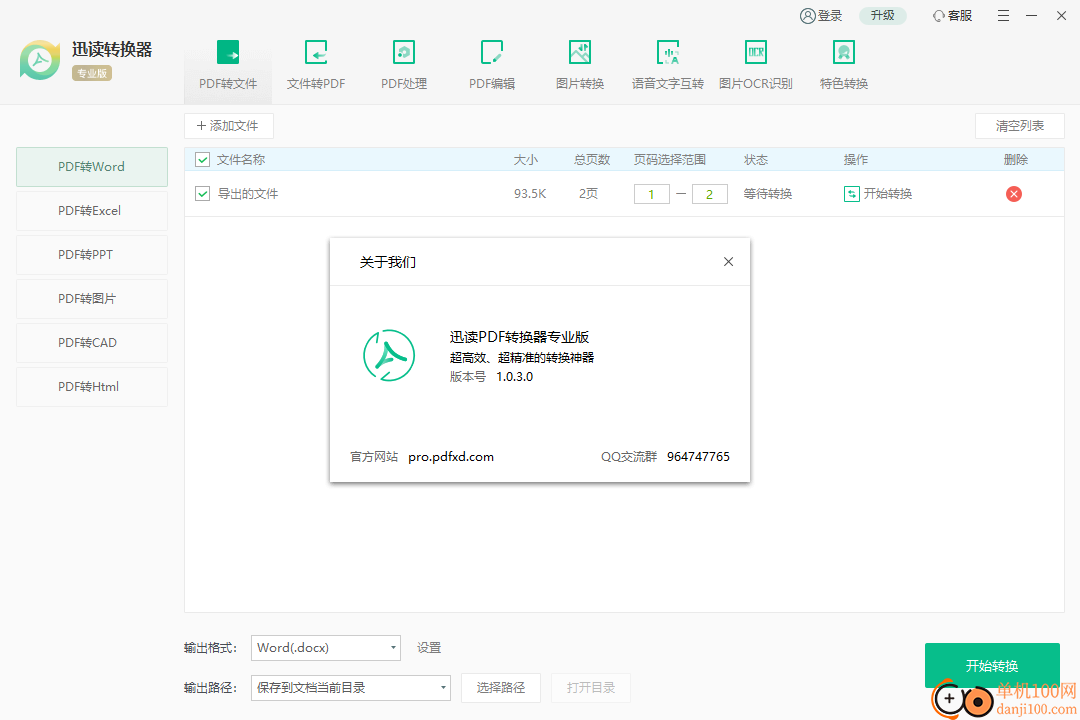Click the 操作 column header
This screenshot has width=1080, height=720.
pyautogui.click(x=855, y=160)
